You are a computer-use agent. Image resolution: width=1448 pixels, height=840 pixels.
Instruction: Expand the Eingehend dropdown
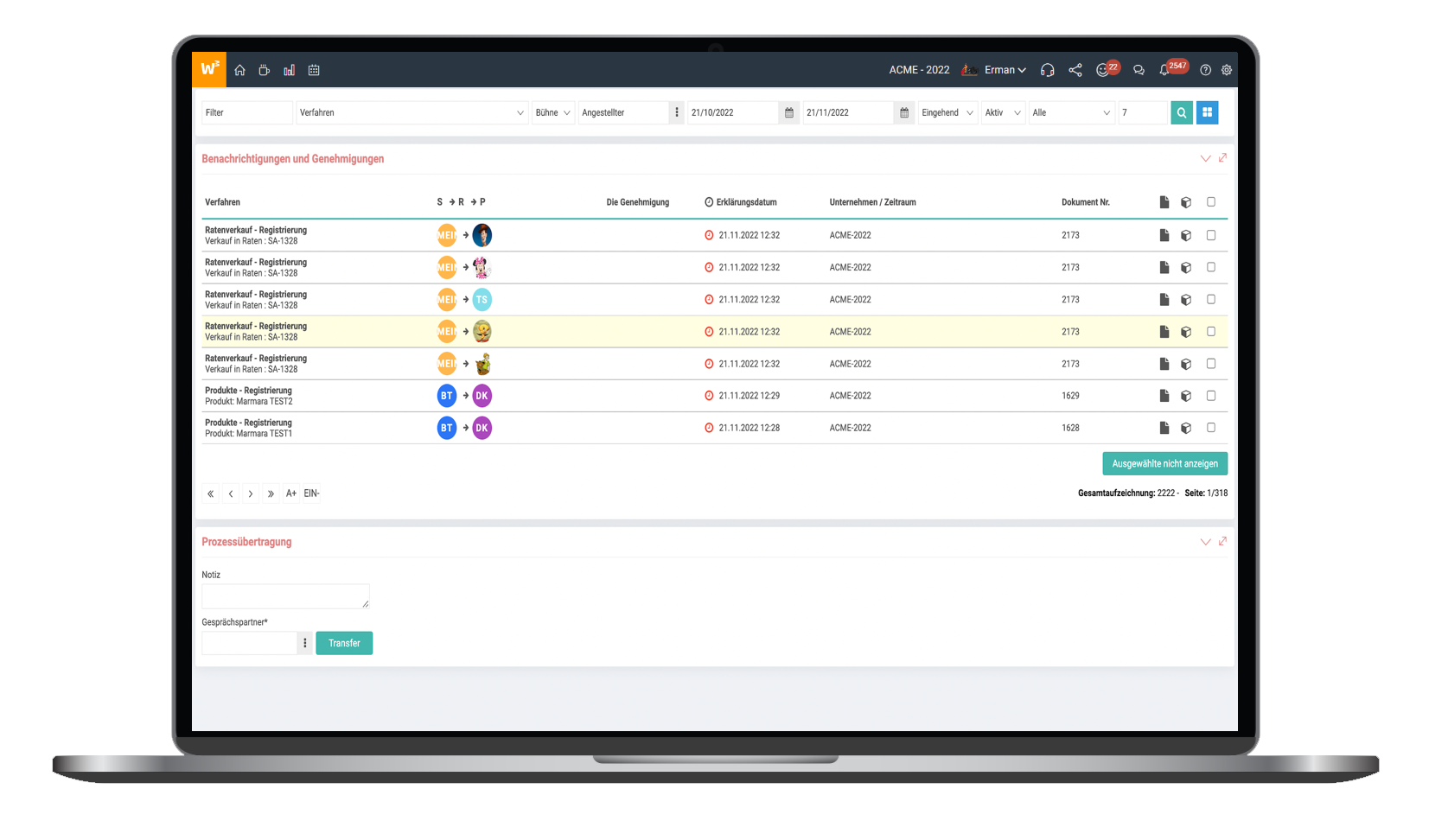tap(947, 112)
